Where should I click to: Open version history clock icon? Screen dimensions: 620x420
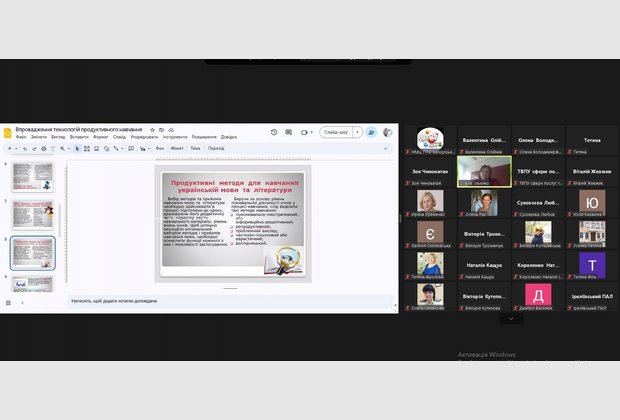pyautogui.click(x=274, y=132)
